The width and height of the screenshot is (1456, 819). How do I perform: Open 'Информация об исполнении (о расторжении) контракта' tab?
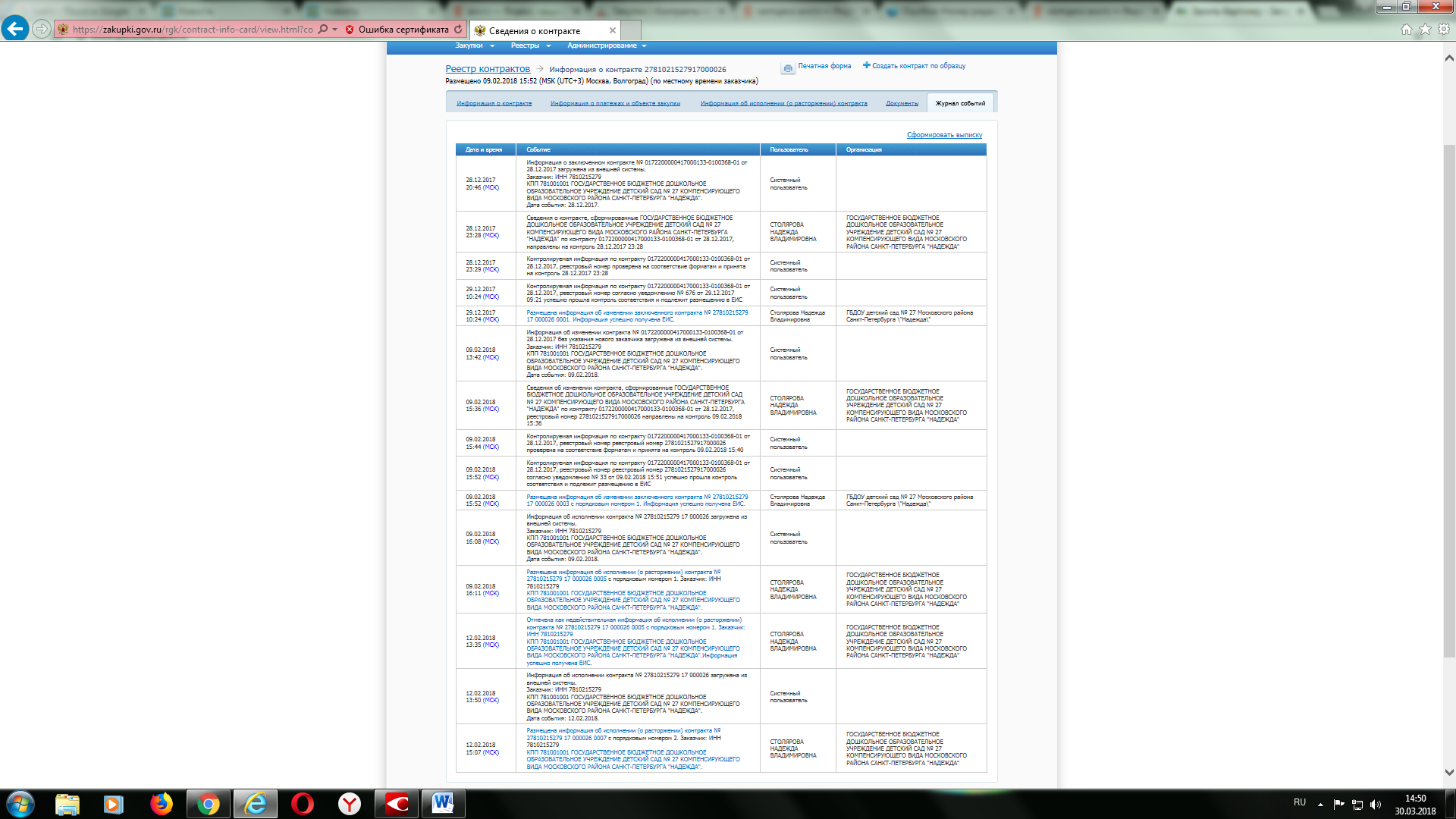pyautogui.click(x=783, y=103)
